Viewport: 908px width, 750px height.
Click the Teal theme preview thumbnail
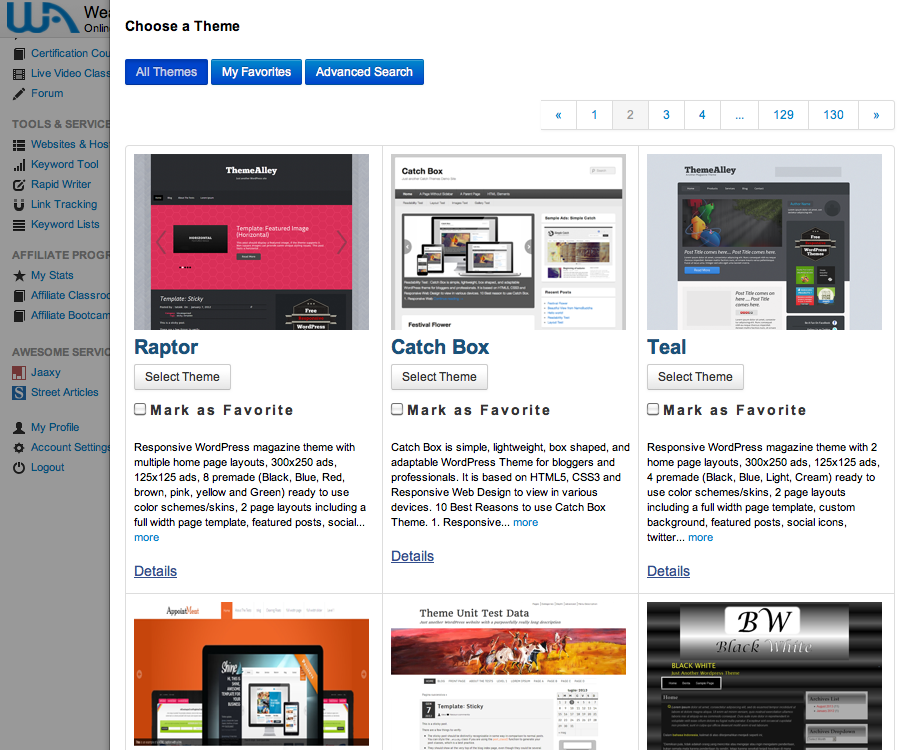tap(764, 242)
